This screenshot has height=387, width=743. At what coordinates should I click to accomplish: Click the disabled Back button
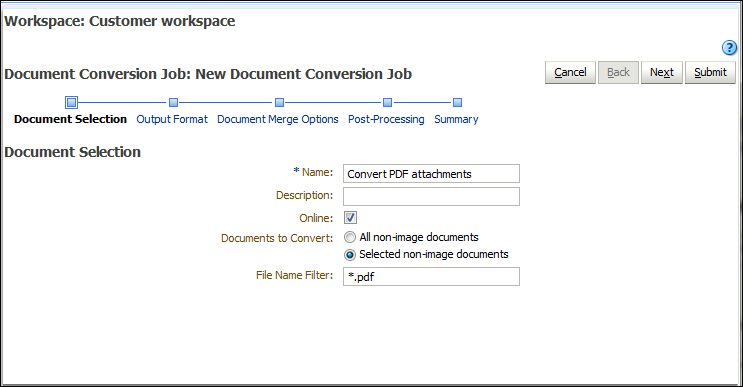click(x=618, y=72)
